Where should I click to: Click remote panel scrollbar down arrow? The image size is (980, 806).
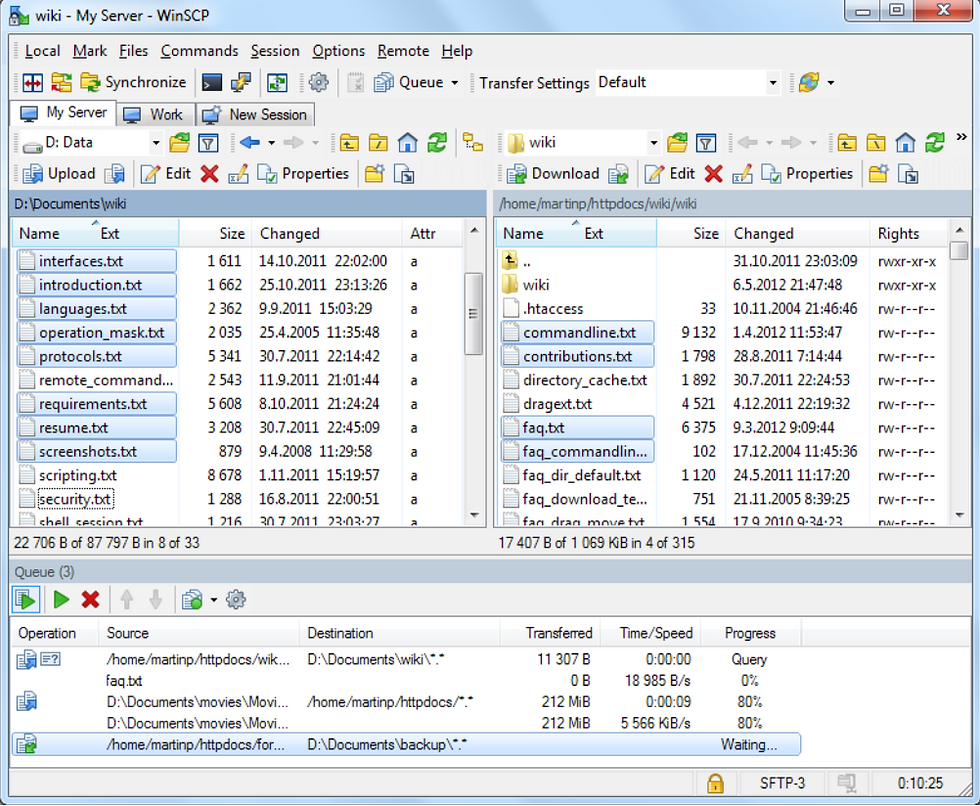(x=959, y=515)
